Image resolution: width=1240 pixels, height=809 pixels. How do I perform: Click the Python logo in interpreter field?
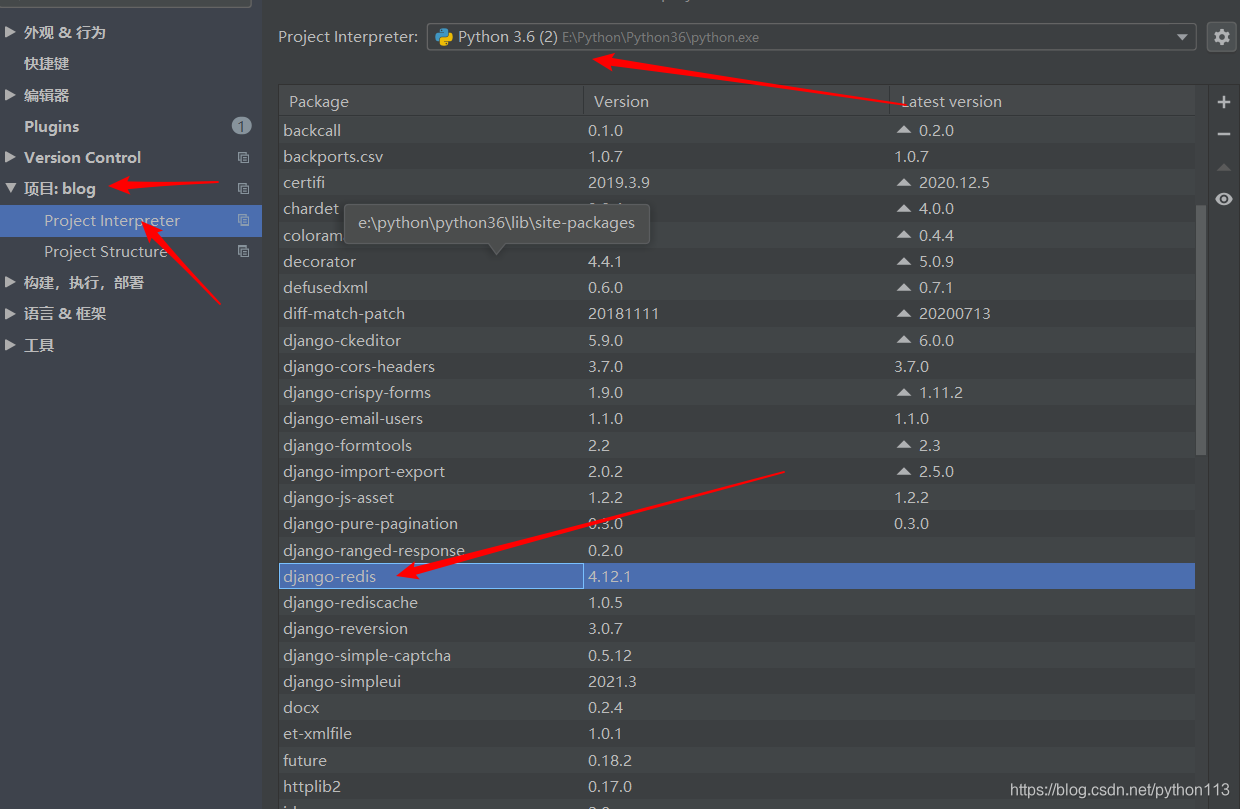[444, 37]
